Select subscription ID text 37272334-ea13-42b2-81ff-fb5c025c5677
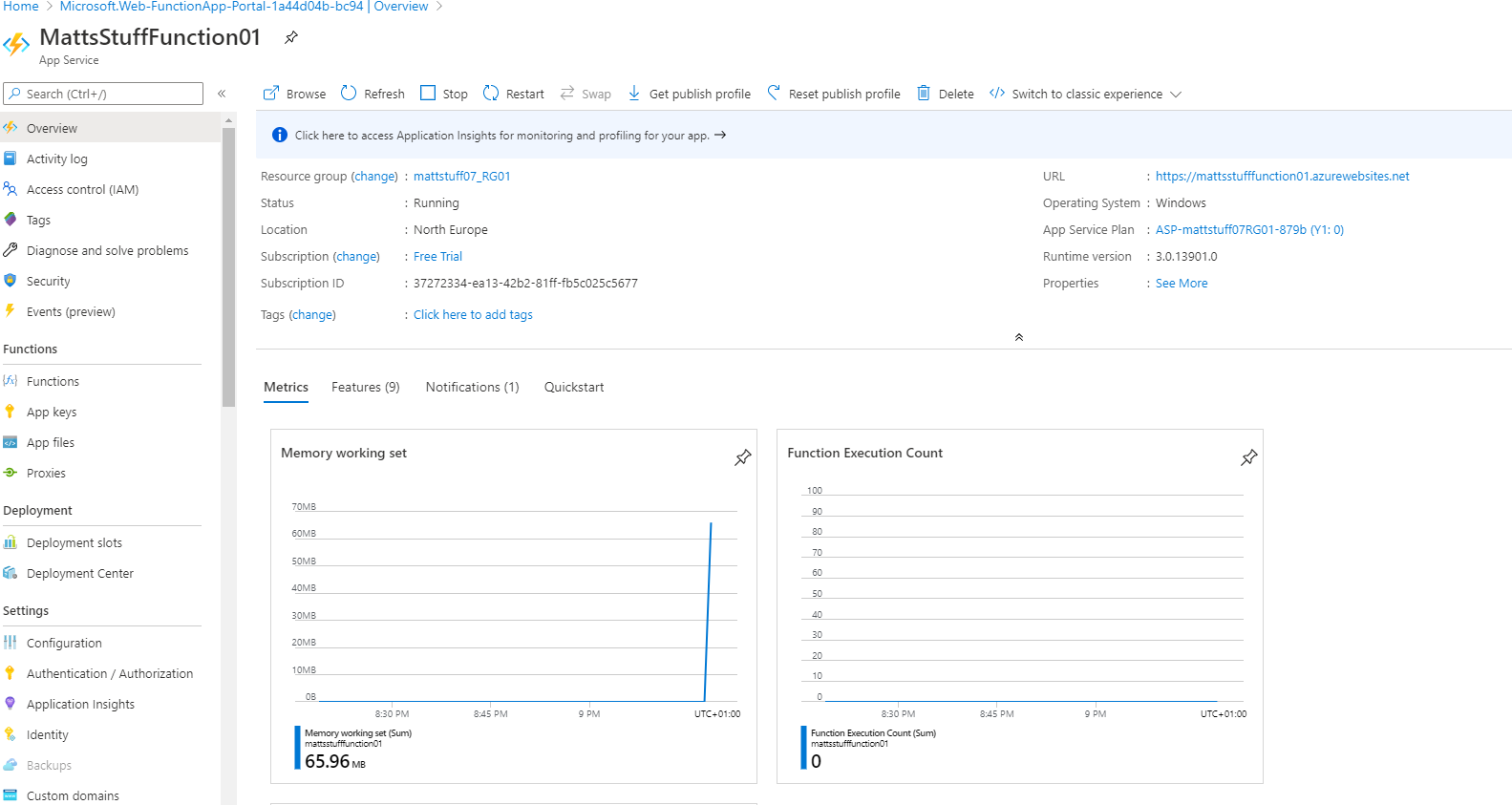Screen dimensions: 1512x805 [x=525, y=284]
